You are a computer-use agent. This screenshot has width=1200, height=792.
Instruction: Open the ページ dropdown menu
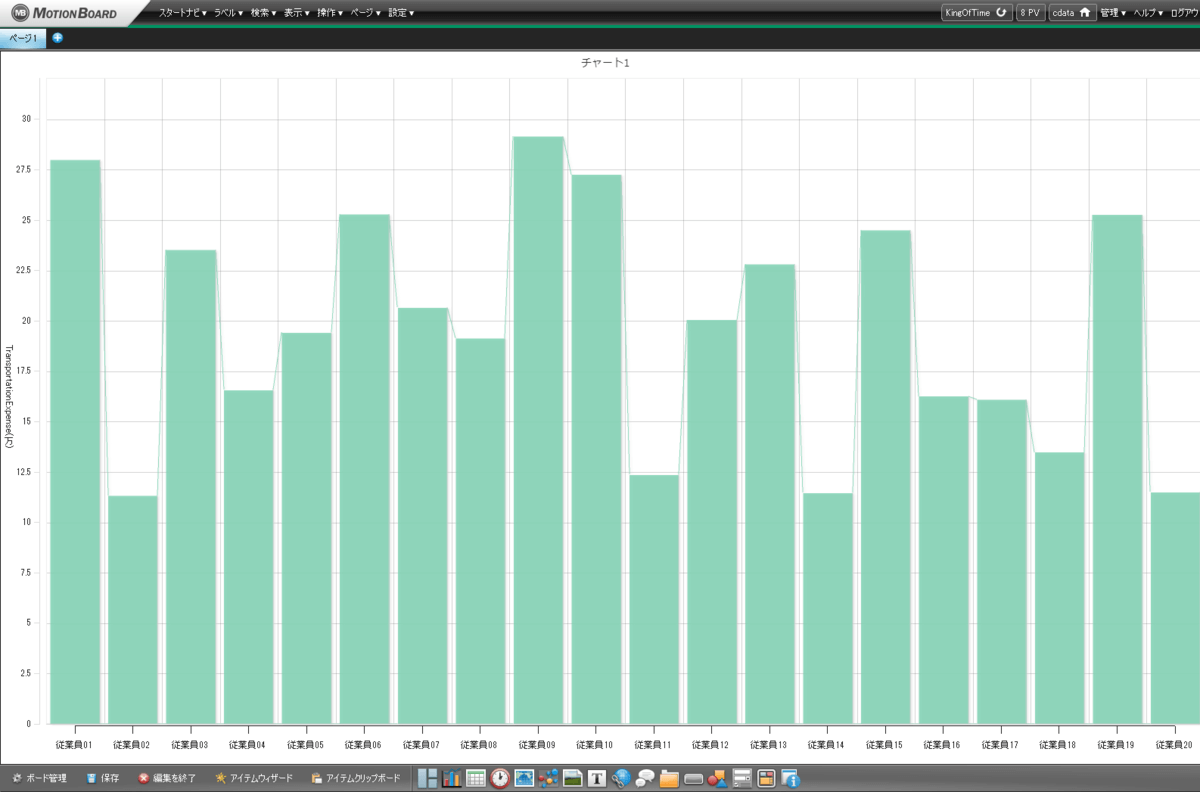click(366, 13)
